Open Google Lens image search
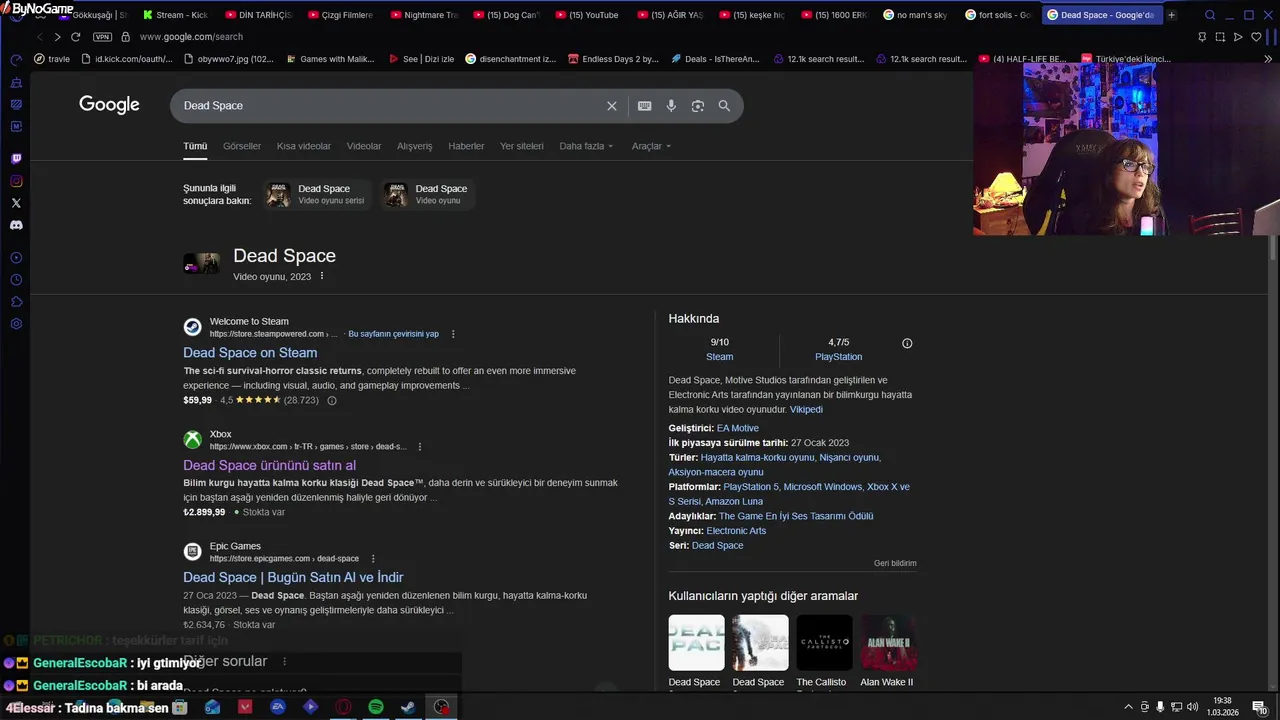1280x720 pixels. pos(698,106)
